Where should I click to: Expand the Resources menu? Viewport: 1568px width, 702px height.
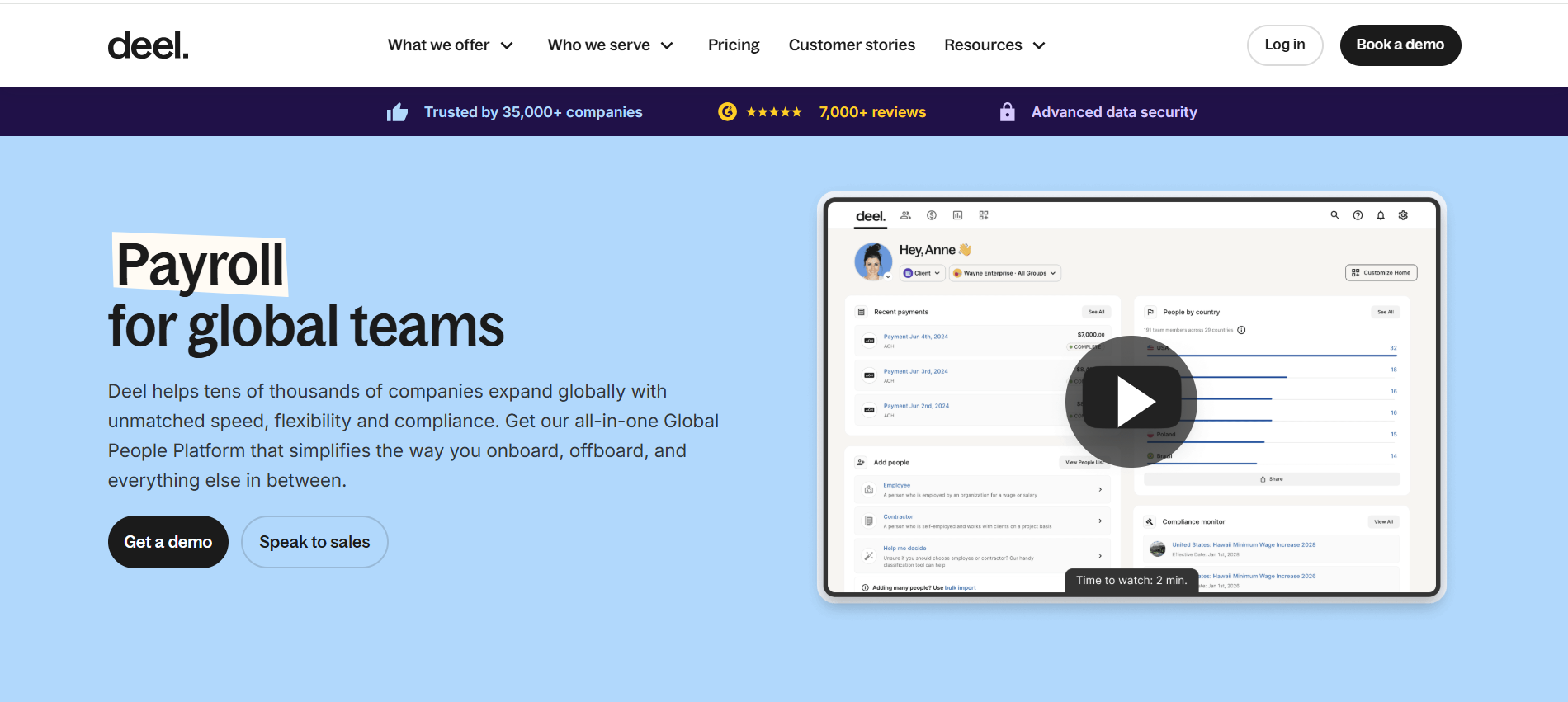[994, 45]
